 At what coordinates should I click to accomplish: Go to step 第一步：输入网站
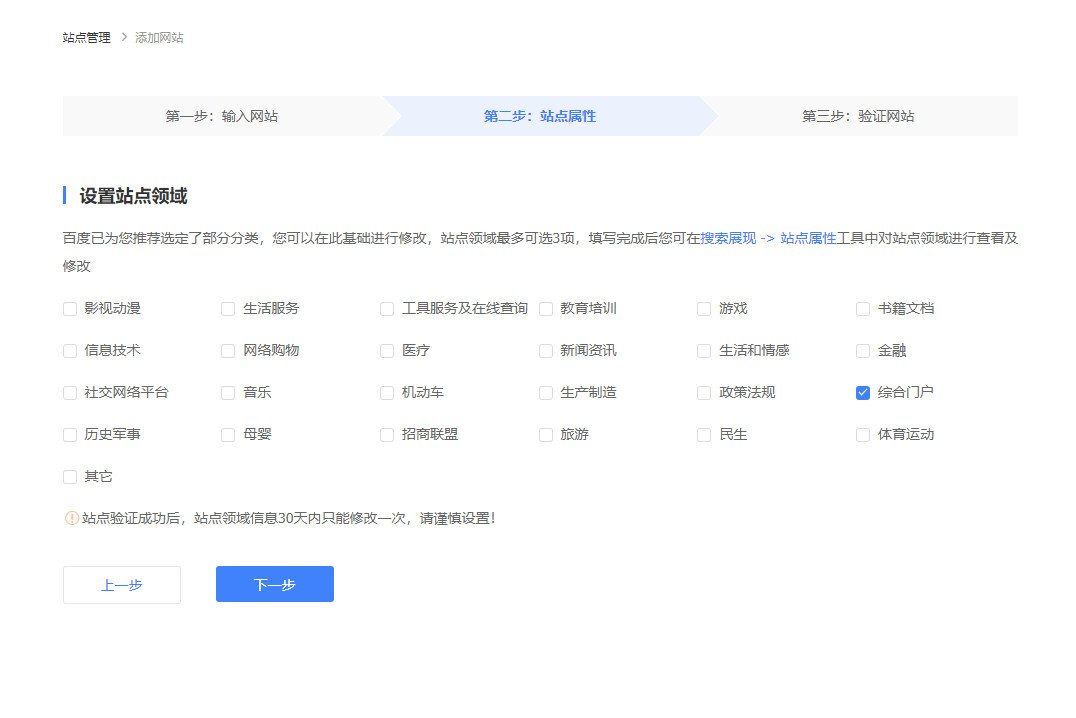tap(222, 116)
